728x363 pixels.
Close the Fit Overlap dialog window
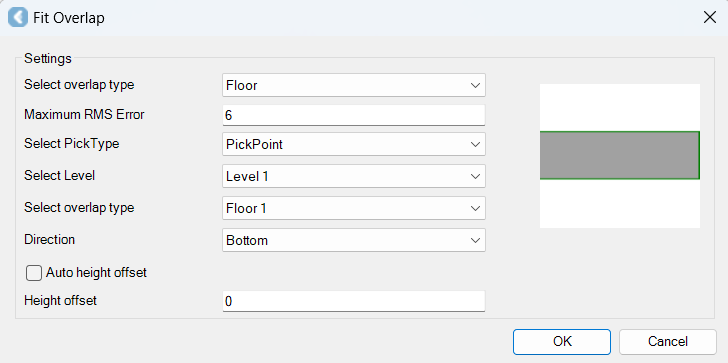[709, 18]
